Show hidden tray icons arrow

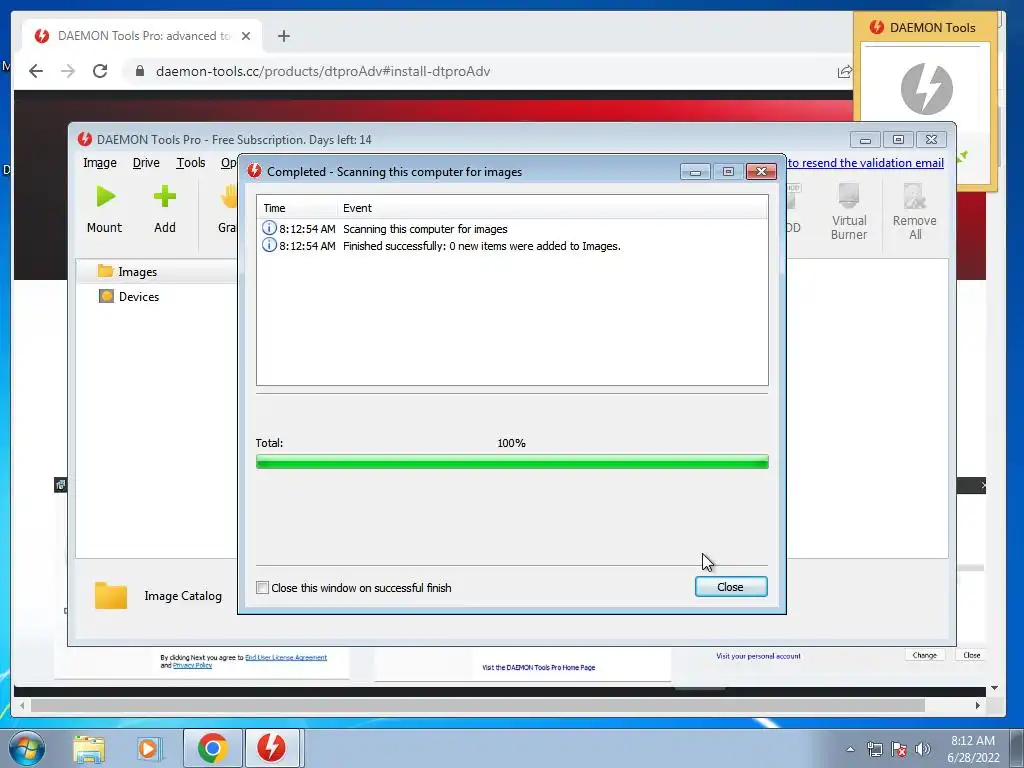coord(850,749)
